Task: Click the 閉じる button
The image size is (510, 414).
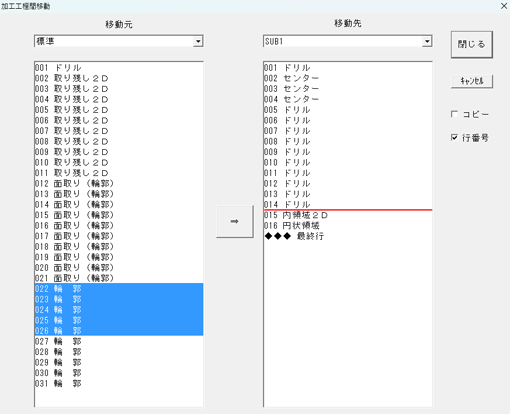Action: [x=472, y=45]
